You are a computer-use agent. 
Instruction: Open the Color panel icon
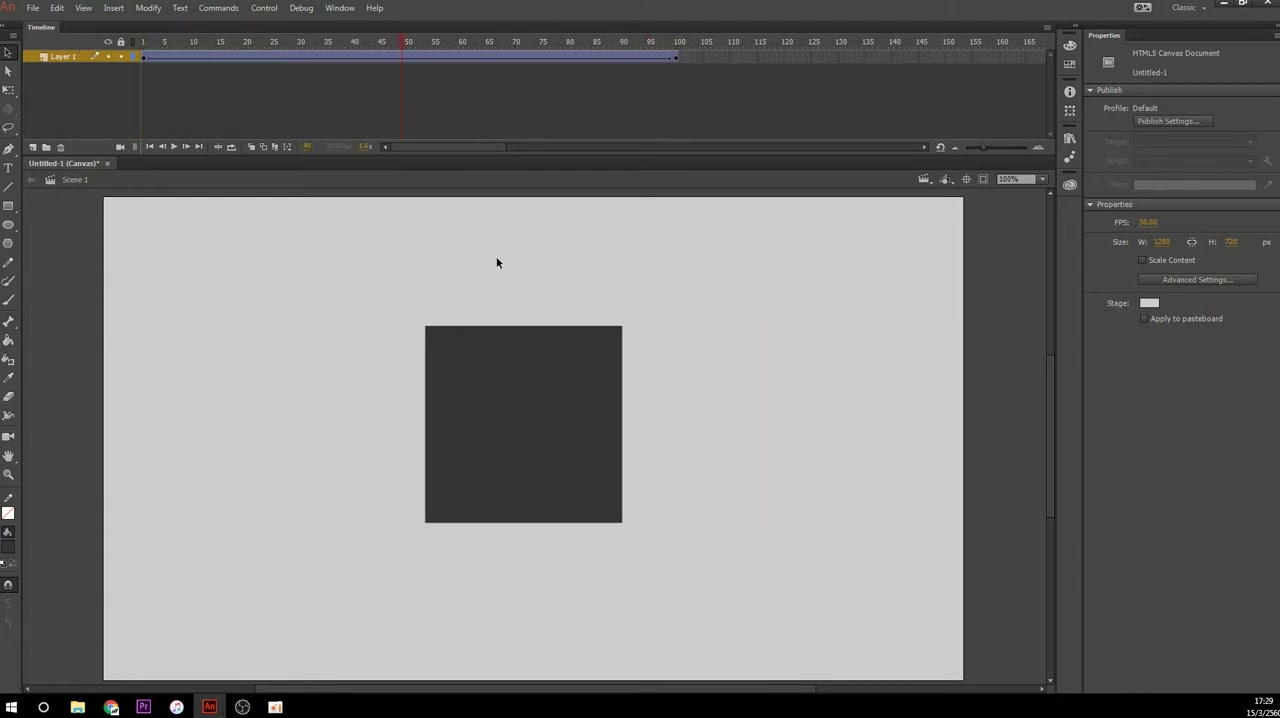coord(1070,45)
